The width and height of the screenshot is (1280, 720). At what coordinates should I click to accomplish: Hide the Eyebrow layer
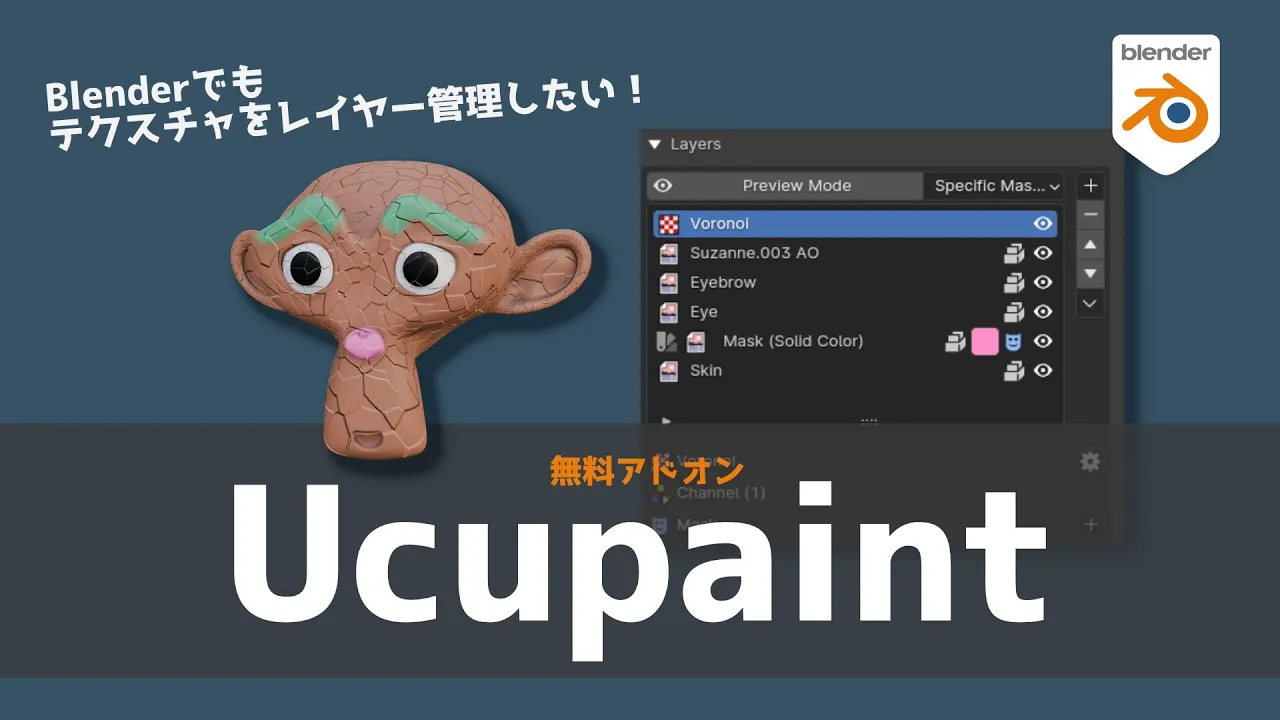pyautogui.click(x=1043, y=283)
